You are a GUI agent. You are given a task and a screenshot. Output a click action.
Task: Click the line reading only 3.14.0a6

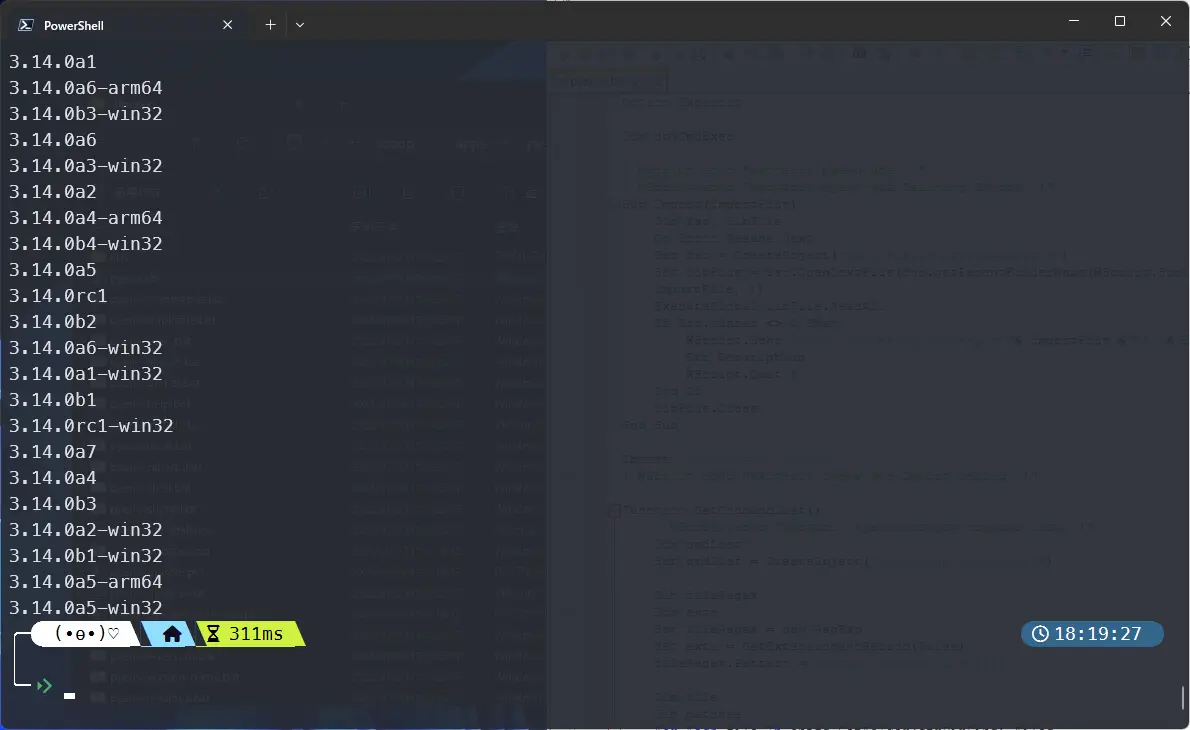tap(52, 140)
